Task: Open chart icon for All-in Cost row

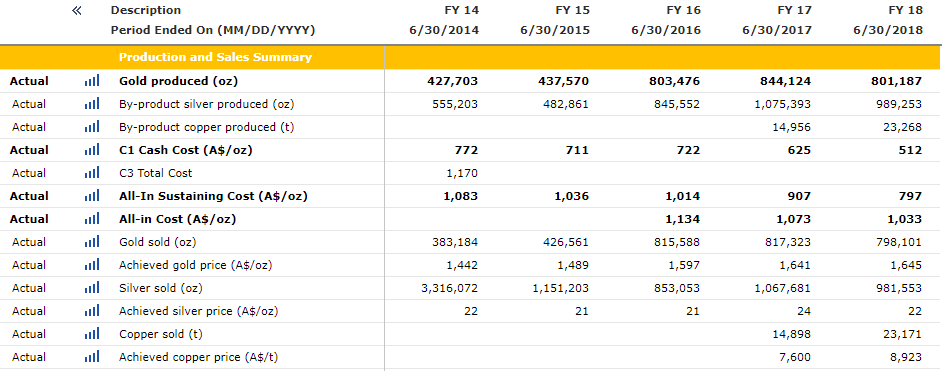Action: tap(92, 219)
